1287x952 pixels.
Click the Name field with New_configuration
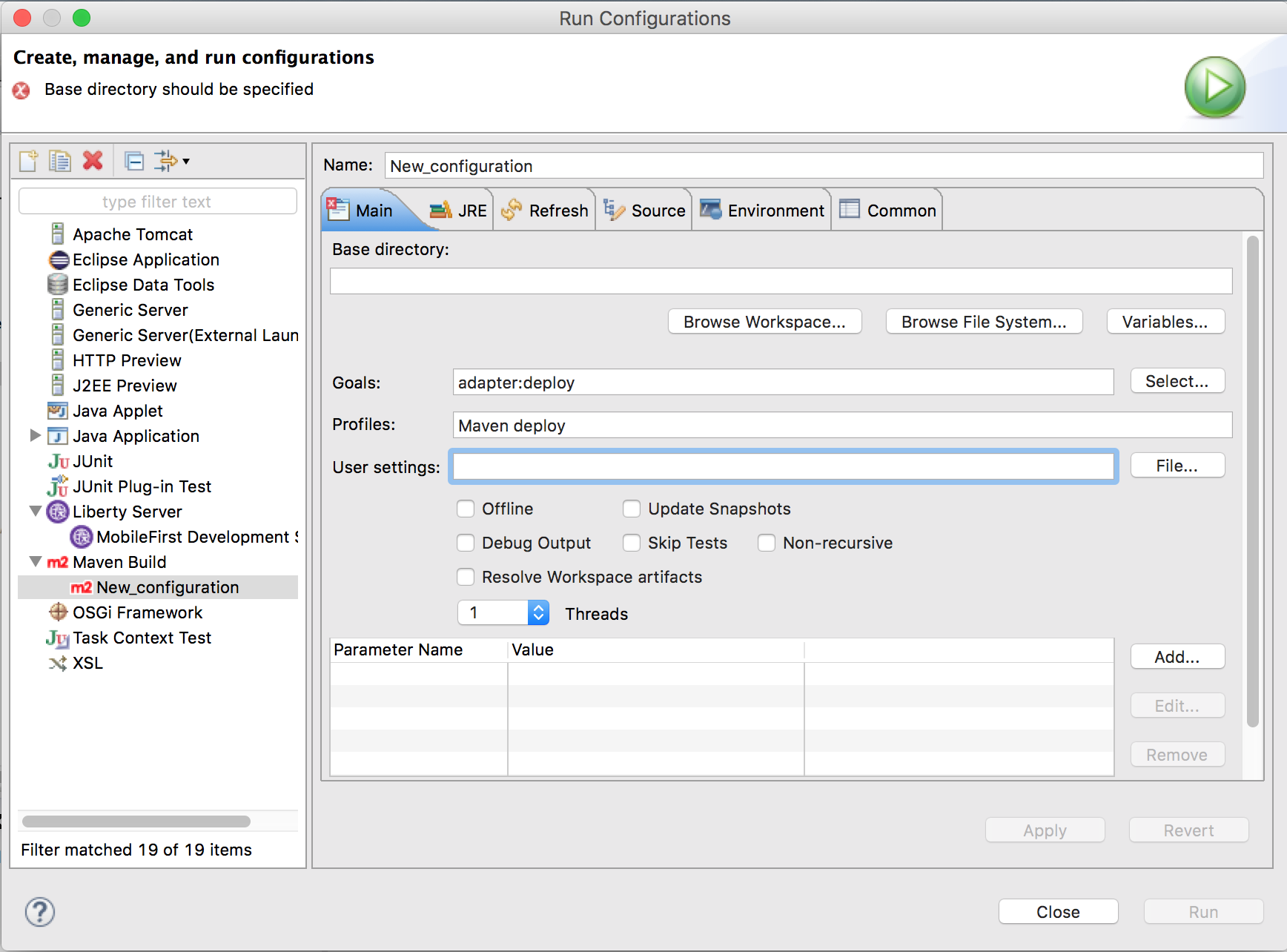pyautogui.click(x=824, y=166)
